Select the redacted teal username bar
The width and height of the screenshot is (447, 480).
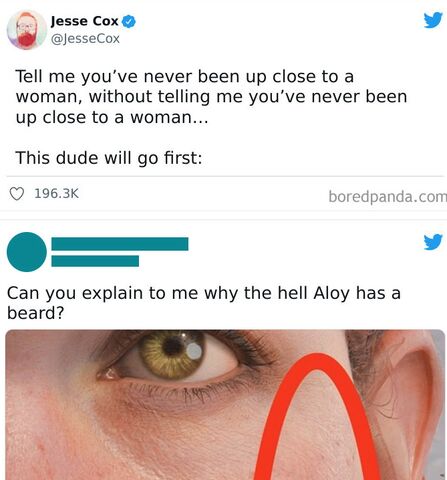120,244
